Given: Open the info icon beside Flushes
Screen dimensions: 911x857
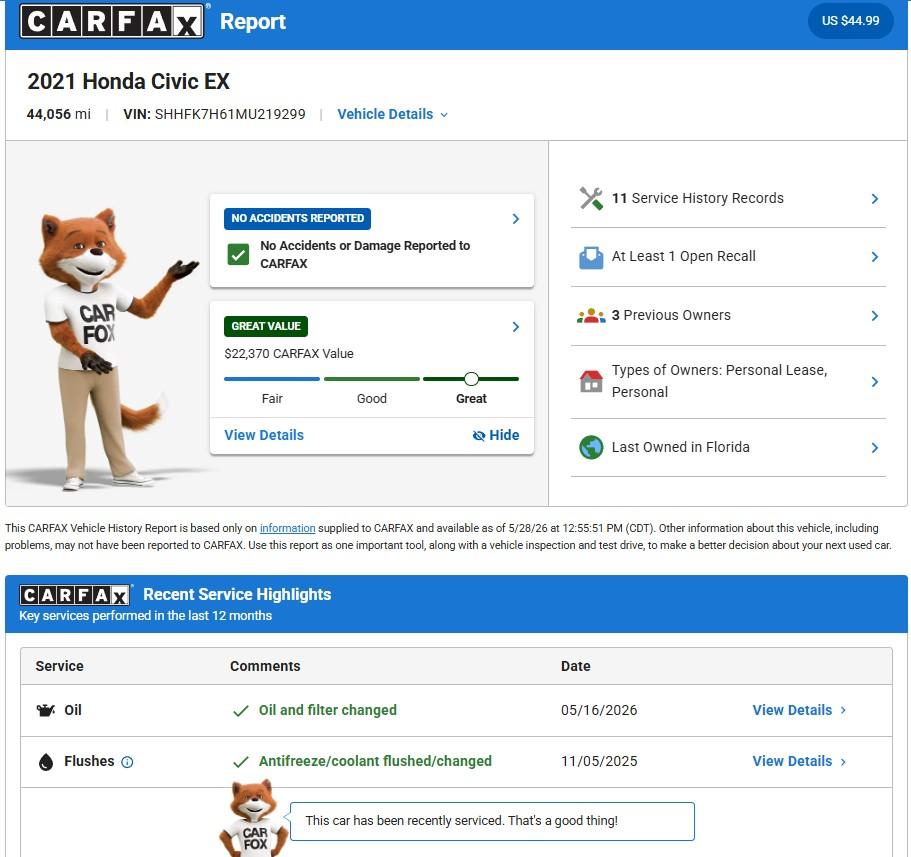Looking at the screenshot, I should click(x=127, y=762).
